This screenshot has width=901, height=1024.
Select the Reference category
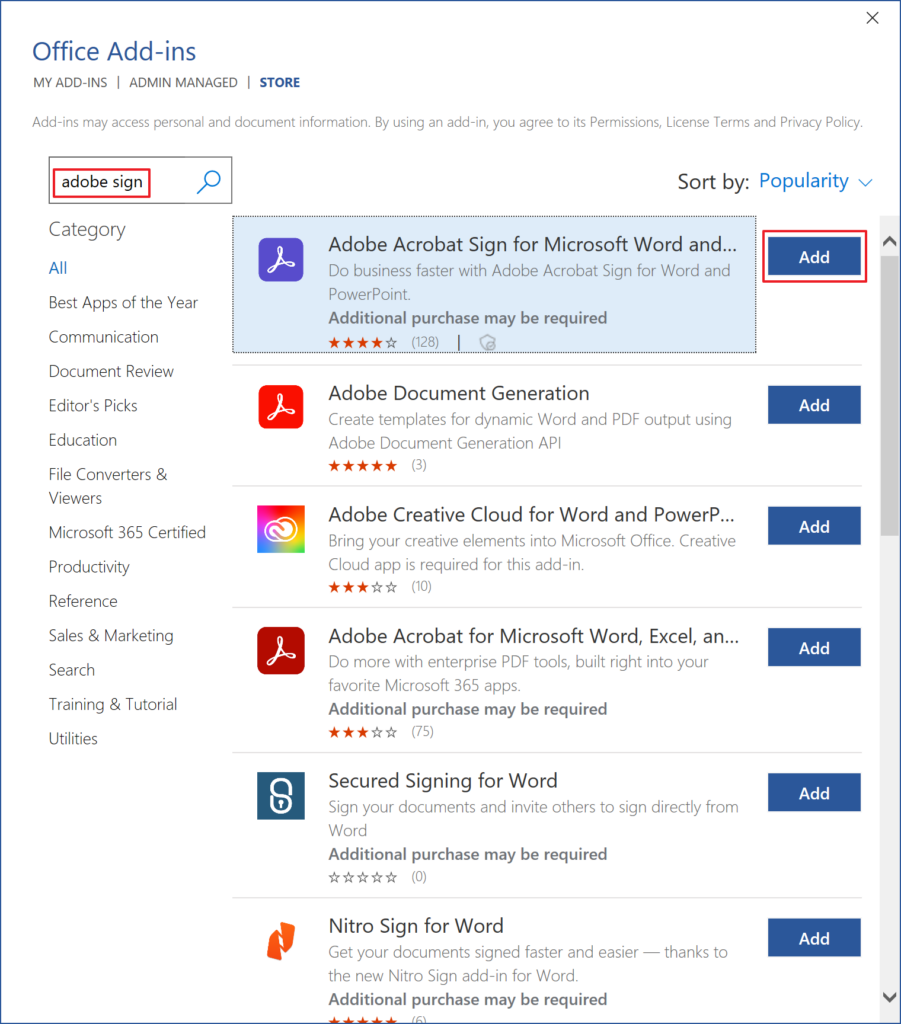pos(84,601)
